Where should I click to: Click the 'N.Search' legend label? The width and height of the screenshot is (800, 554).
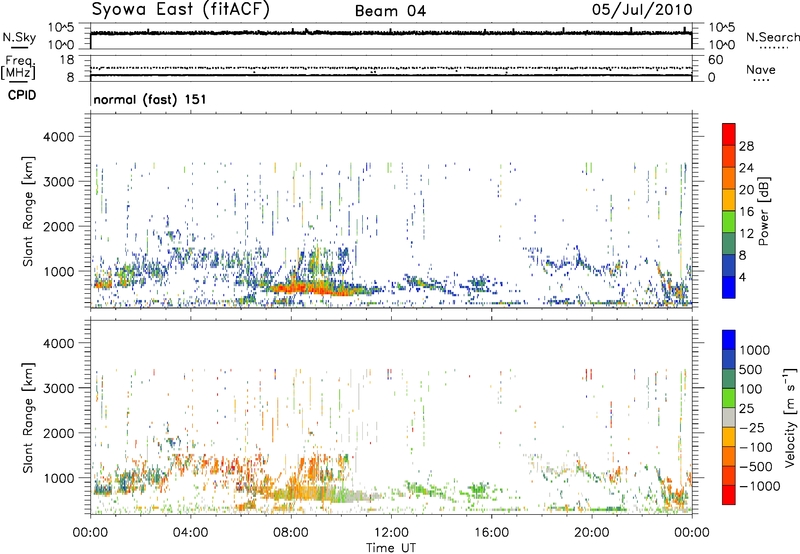[772, 37]
